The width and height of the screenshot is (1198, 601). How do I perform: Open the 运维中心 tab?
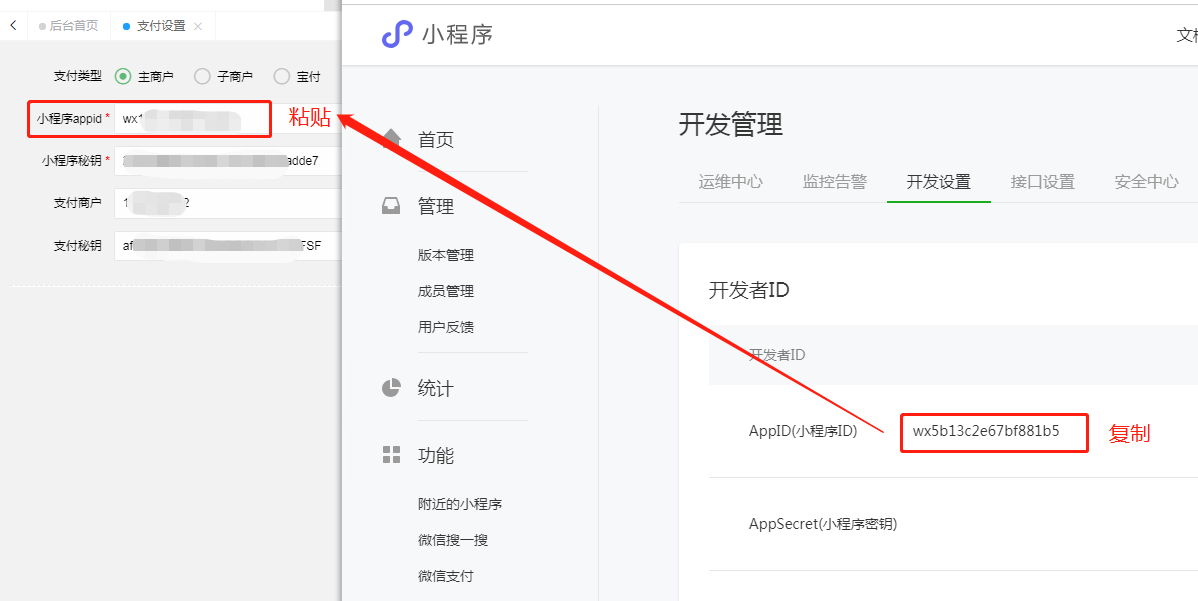[x=730, y=182]
